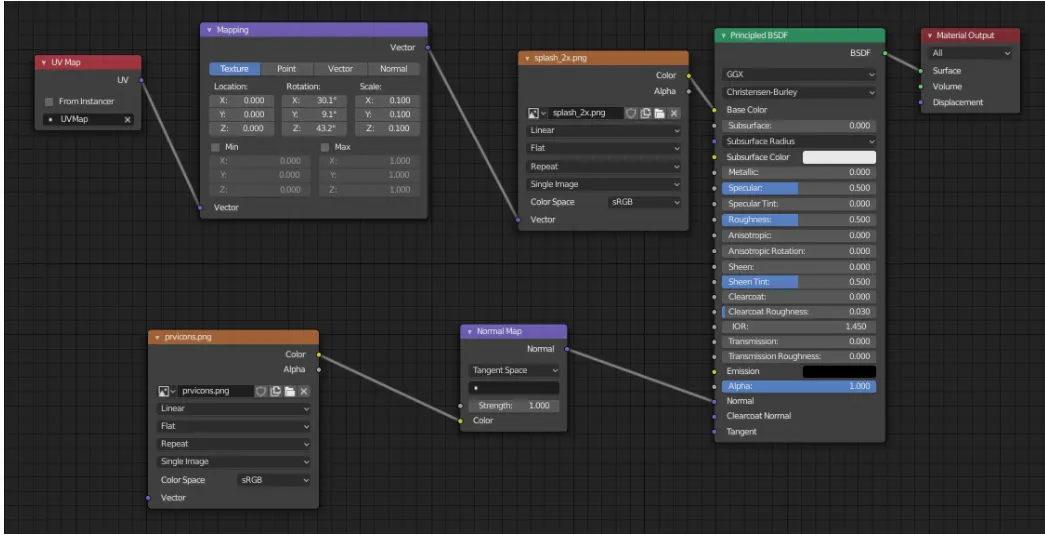Open image folder icon in splash_2x.png node
Screen dimensions: 1045x535
point(659,113)
